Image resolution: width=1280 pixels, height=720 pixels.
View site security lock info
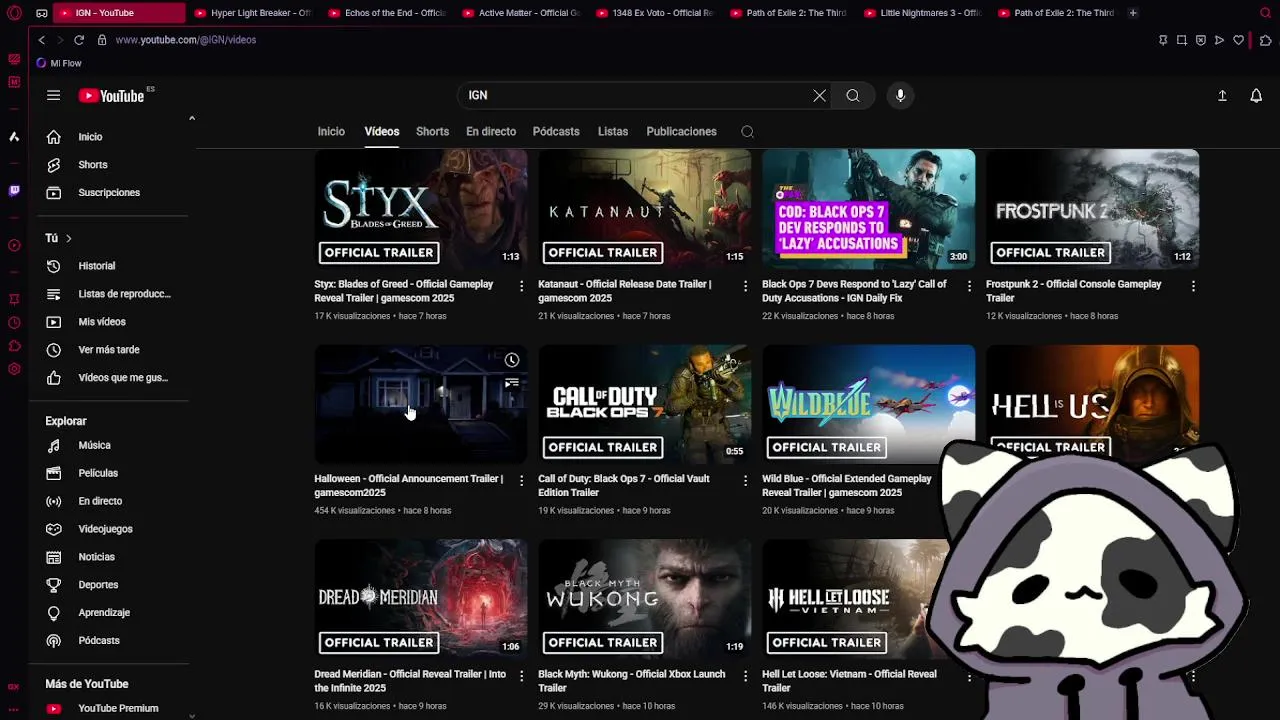(104, 40)
